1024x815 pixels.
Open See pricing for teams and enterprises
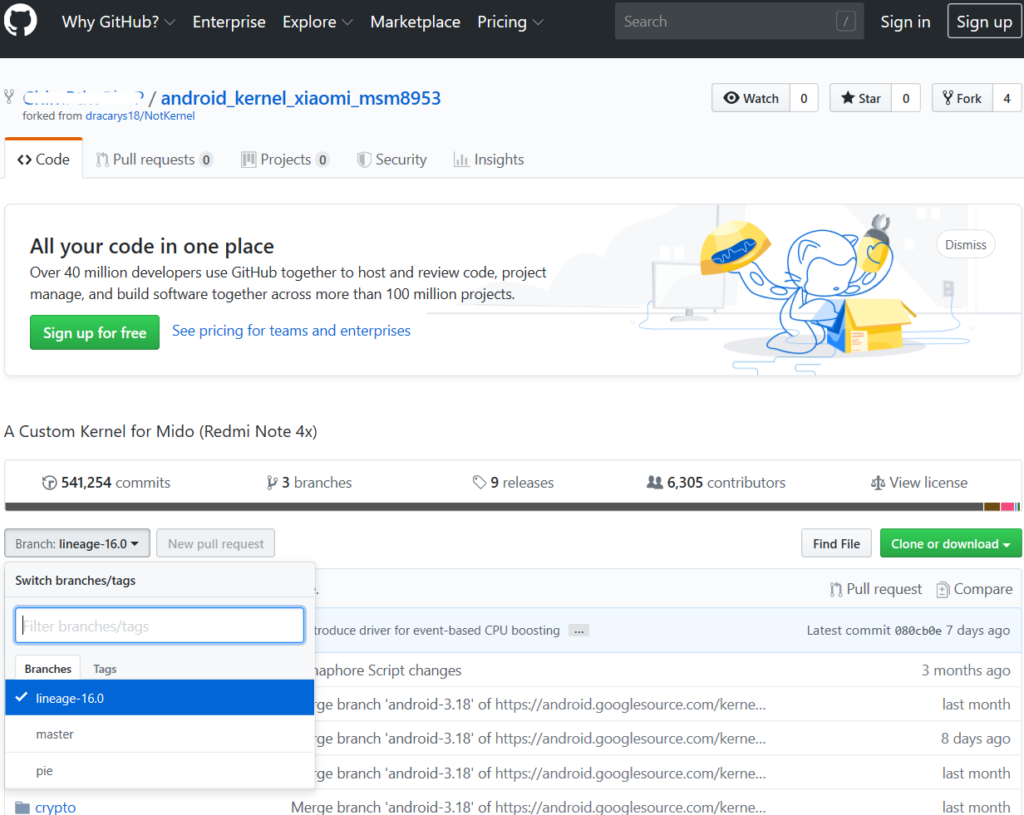click(x=291, y=331)
